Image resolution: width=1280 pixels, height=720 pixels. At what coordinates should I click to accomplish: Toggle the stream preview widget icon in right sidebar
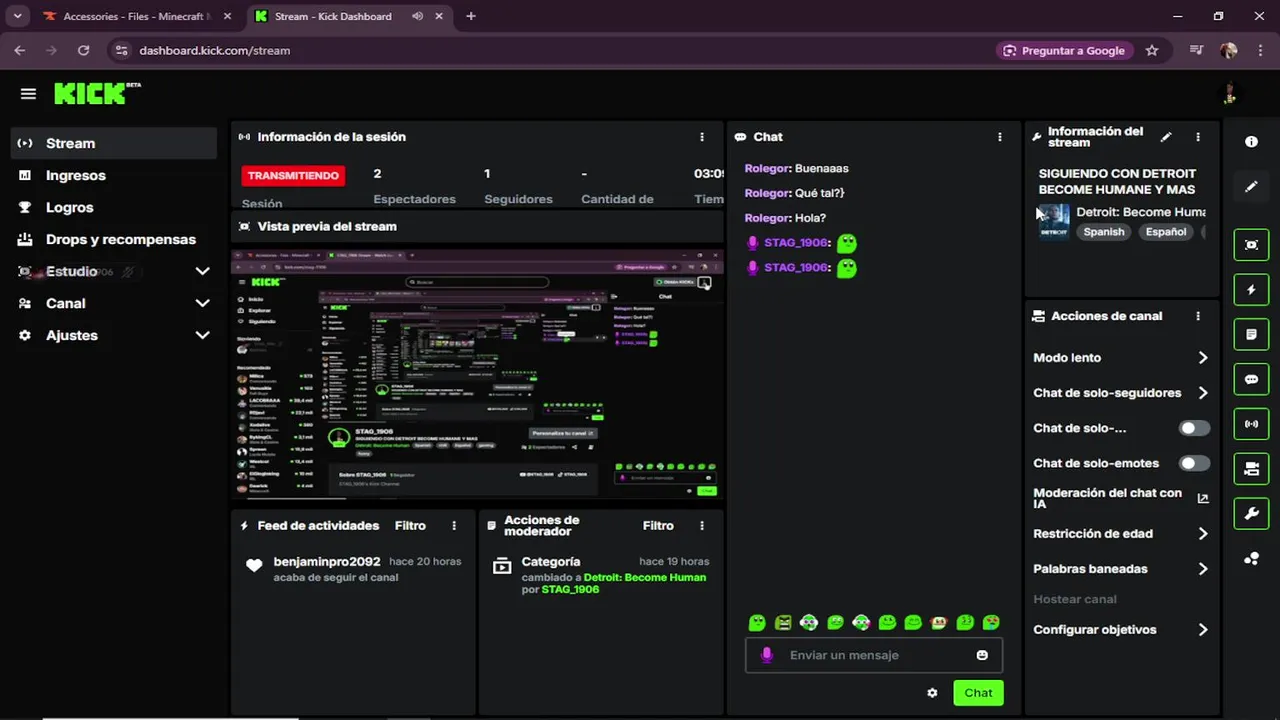click(x=1251, y=245)
